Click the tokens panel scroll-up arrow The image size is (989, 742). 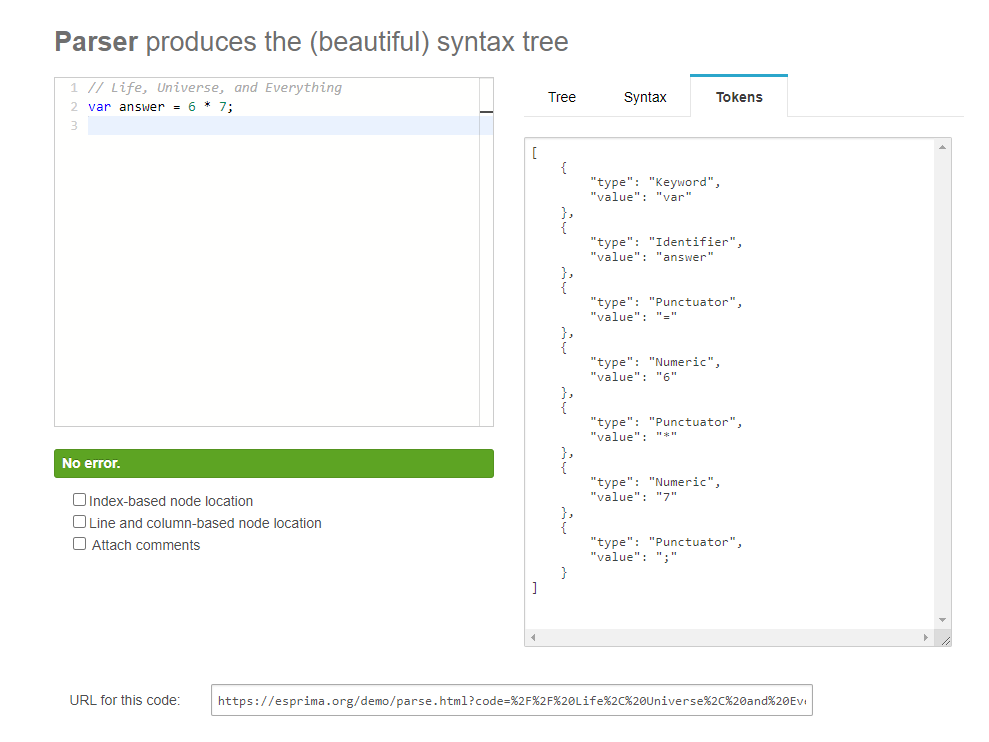pos(942,148)
